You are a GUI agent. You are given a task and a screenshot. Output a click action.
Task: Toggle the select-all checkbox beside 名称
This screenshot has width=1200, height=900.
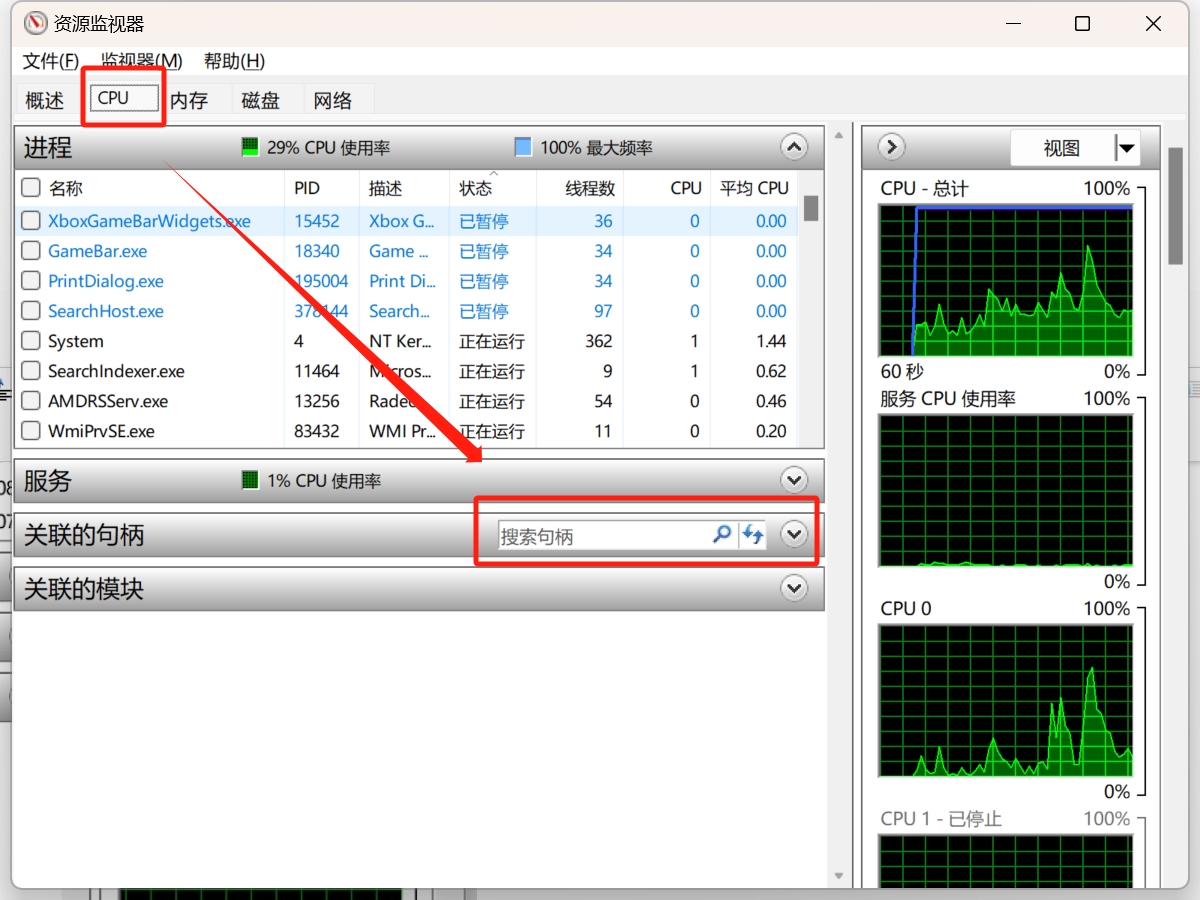31,188
